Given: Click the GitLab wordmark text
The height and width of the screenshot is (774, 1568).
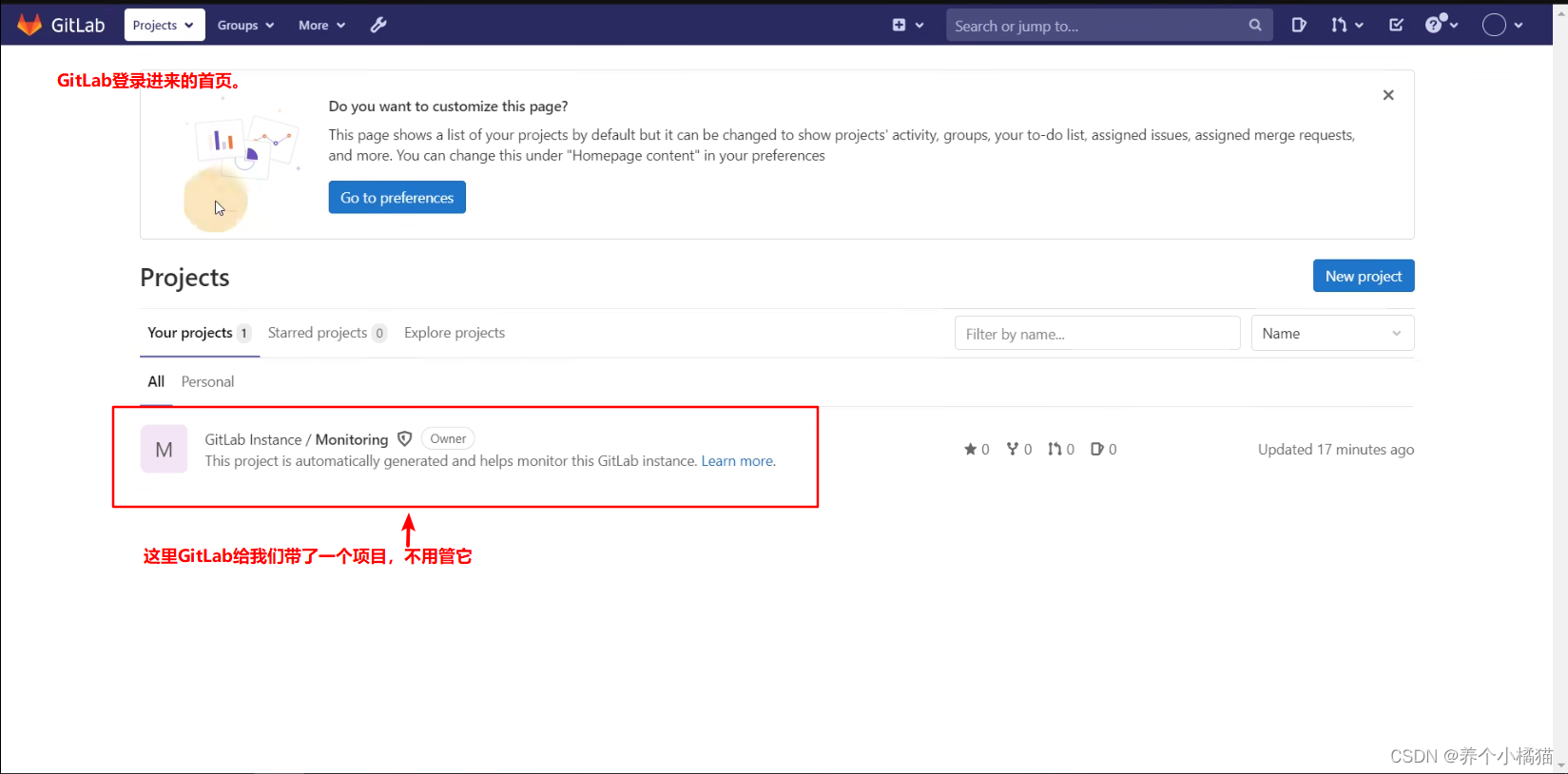Looking at the screenshot, I should [78, 26].
